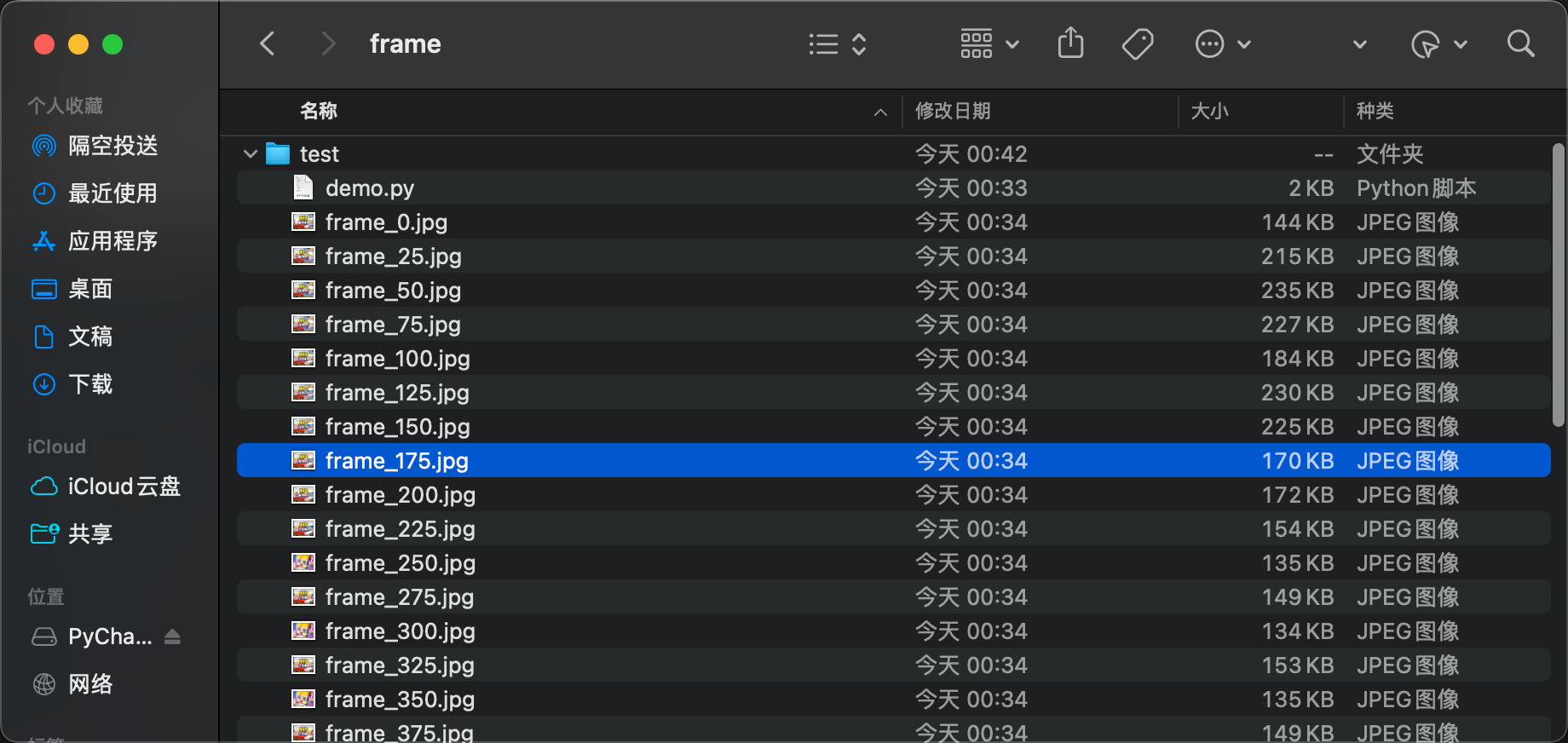The image size is (1568, 743).
Task: Eject the PyCha... volume
Action: (173, 636)
